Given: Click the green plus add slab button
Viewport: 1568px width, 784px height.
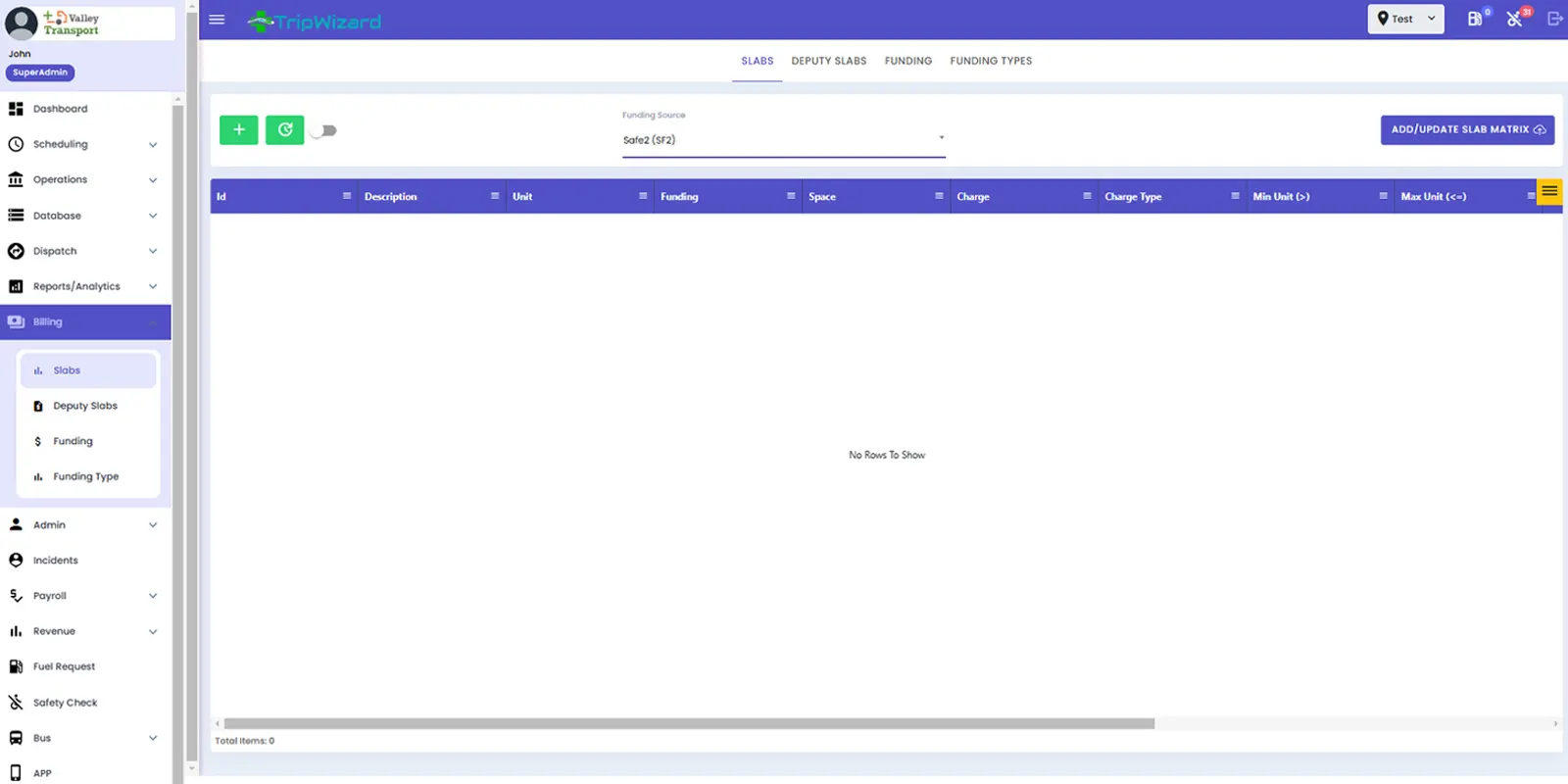Looking at the screenshot, I should pos(238,130).
